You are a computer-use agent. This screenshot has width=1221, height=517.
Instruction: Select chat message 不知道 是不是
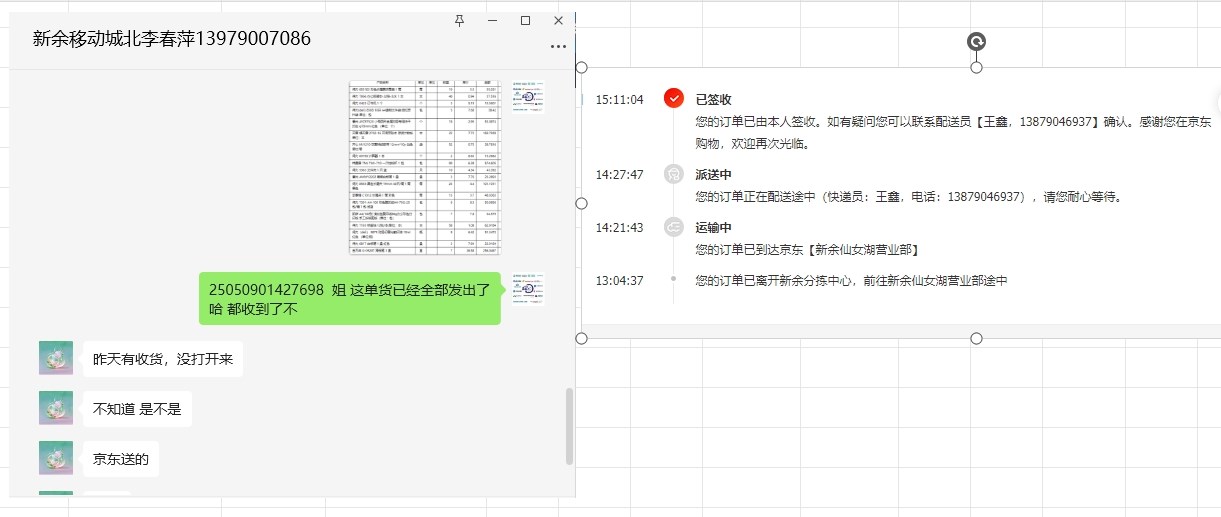[136, 409]
